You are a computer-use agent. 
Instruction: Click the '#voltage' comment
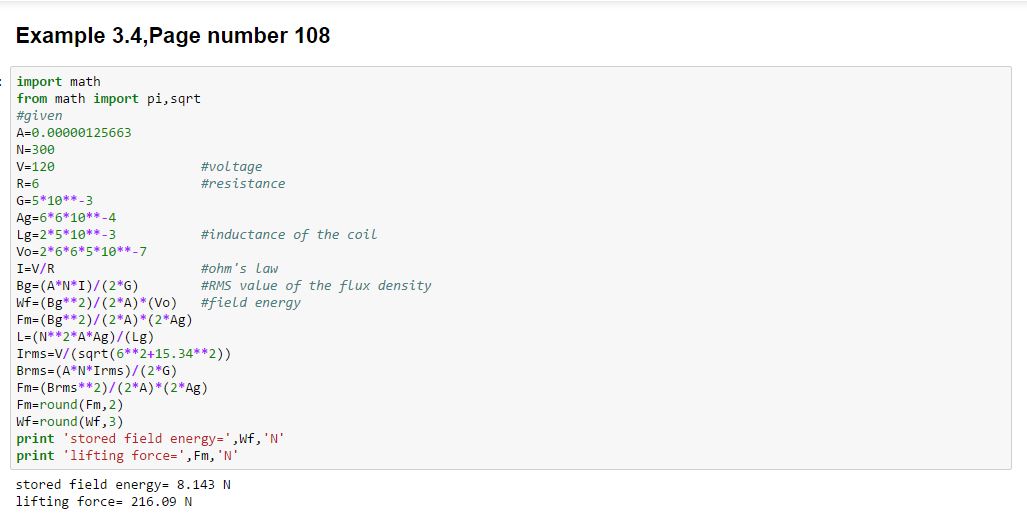[x=231, y=167]
